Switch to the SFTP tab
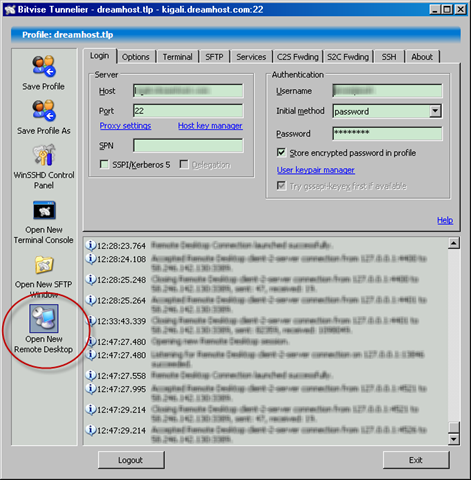Image resolution: width=471 pixels, height=480 pixels. 214,57
